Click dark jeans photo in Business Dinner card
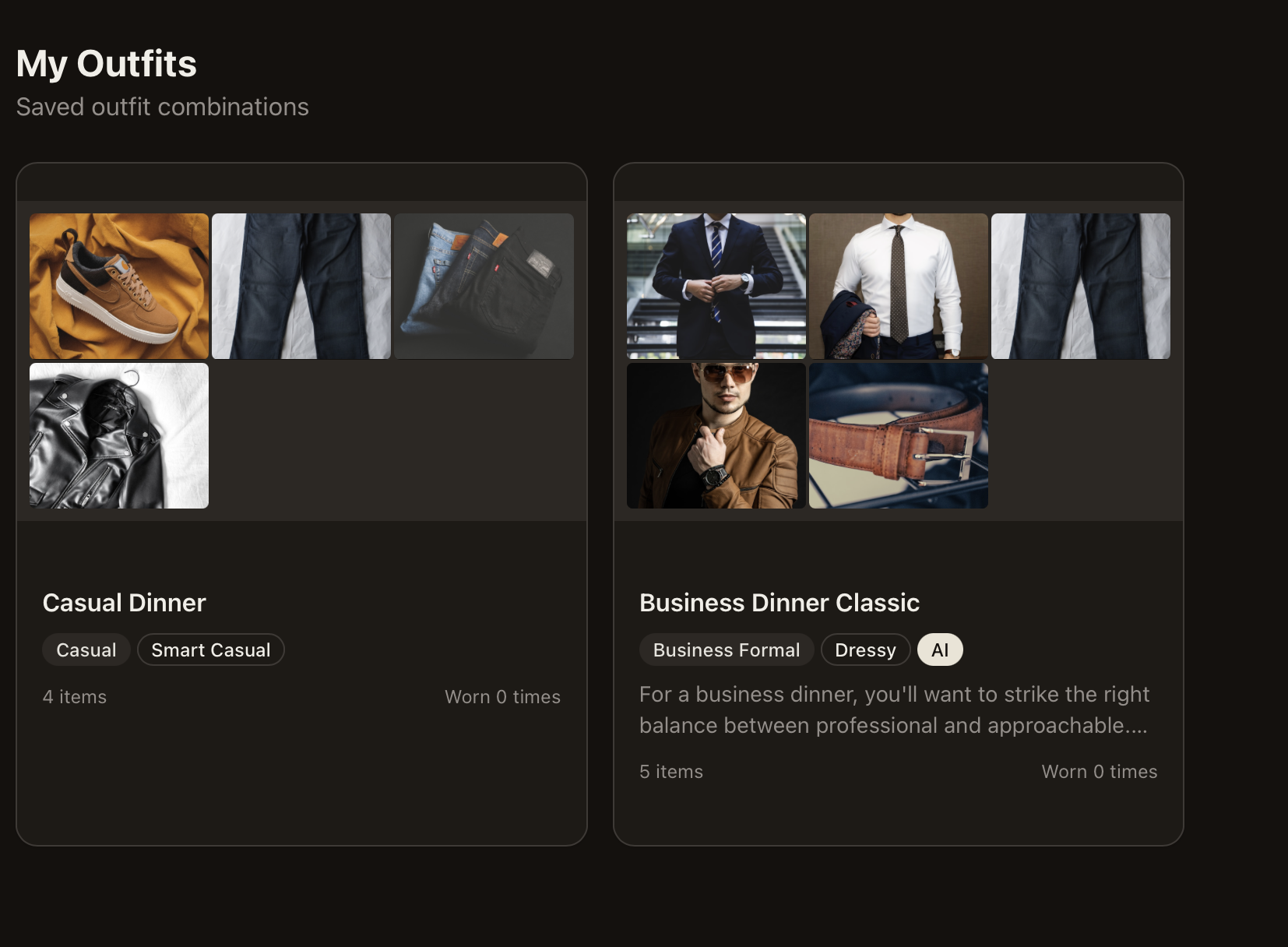Viewport: 1288px width, 947px height. coord(1081,286)
